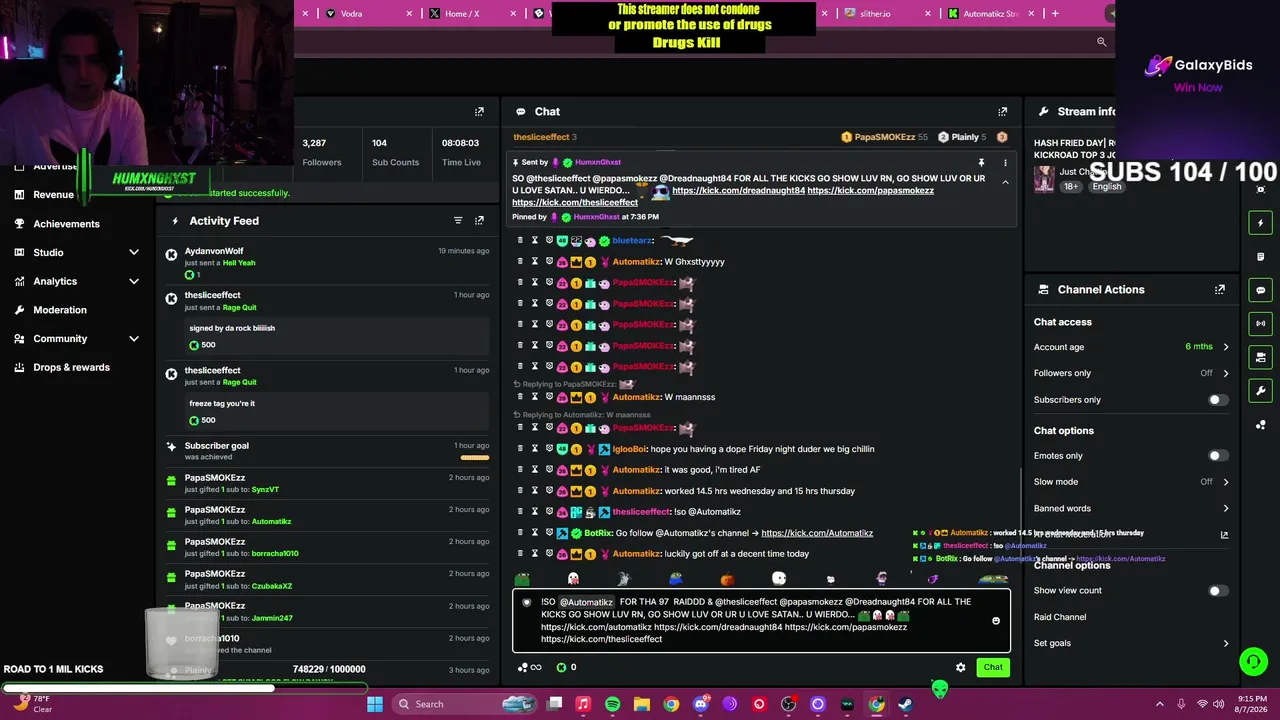Open Discord from the taskbar

click(700, 704)
